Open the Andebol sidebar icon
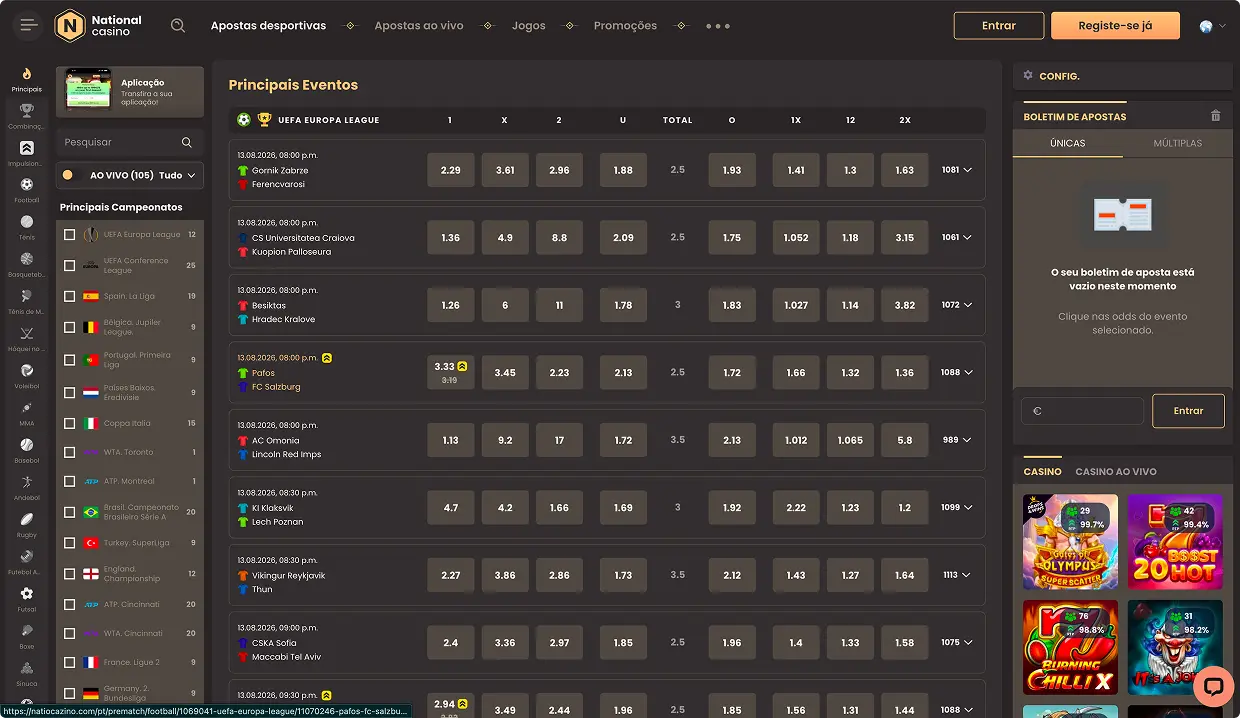Screen dimensions: 1240x718 (27, 487)
